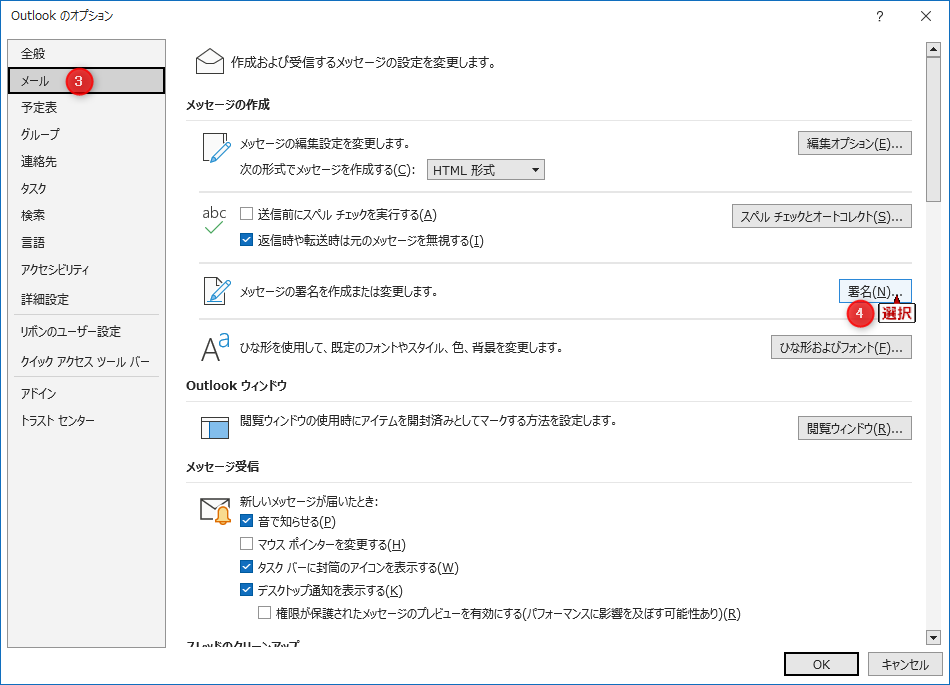Click the signature pencil icon

point(217,291)
